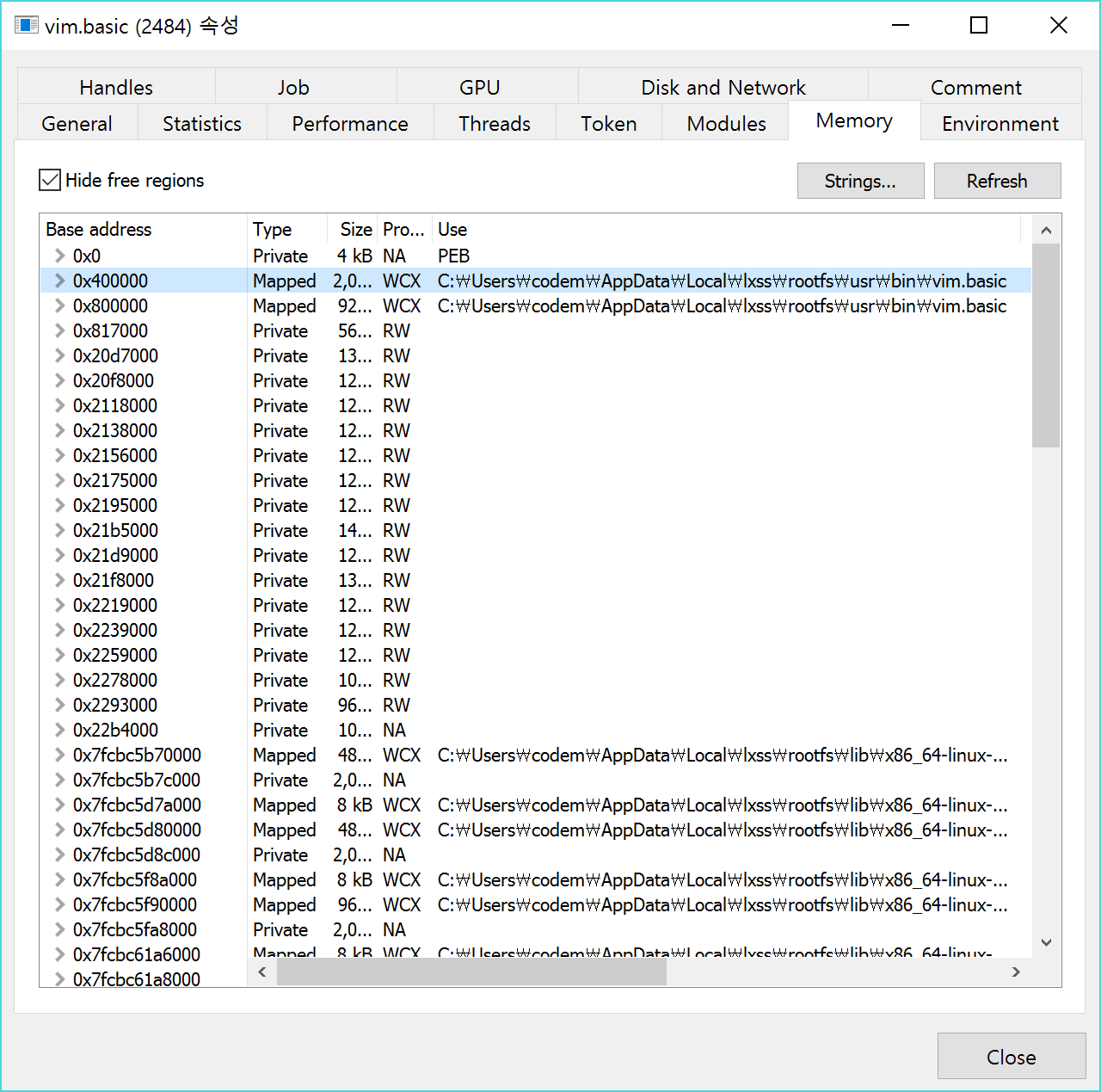This screenshot has height=1092, width=1101.
Task: Click the vertical scrollbar down arrow
Action: pos(1046,942)
